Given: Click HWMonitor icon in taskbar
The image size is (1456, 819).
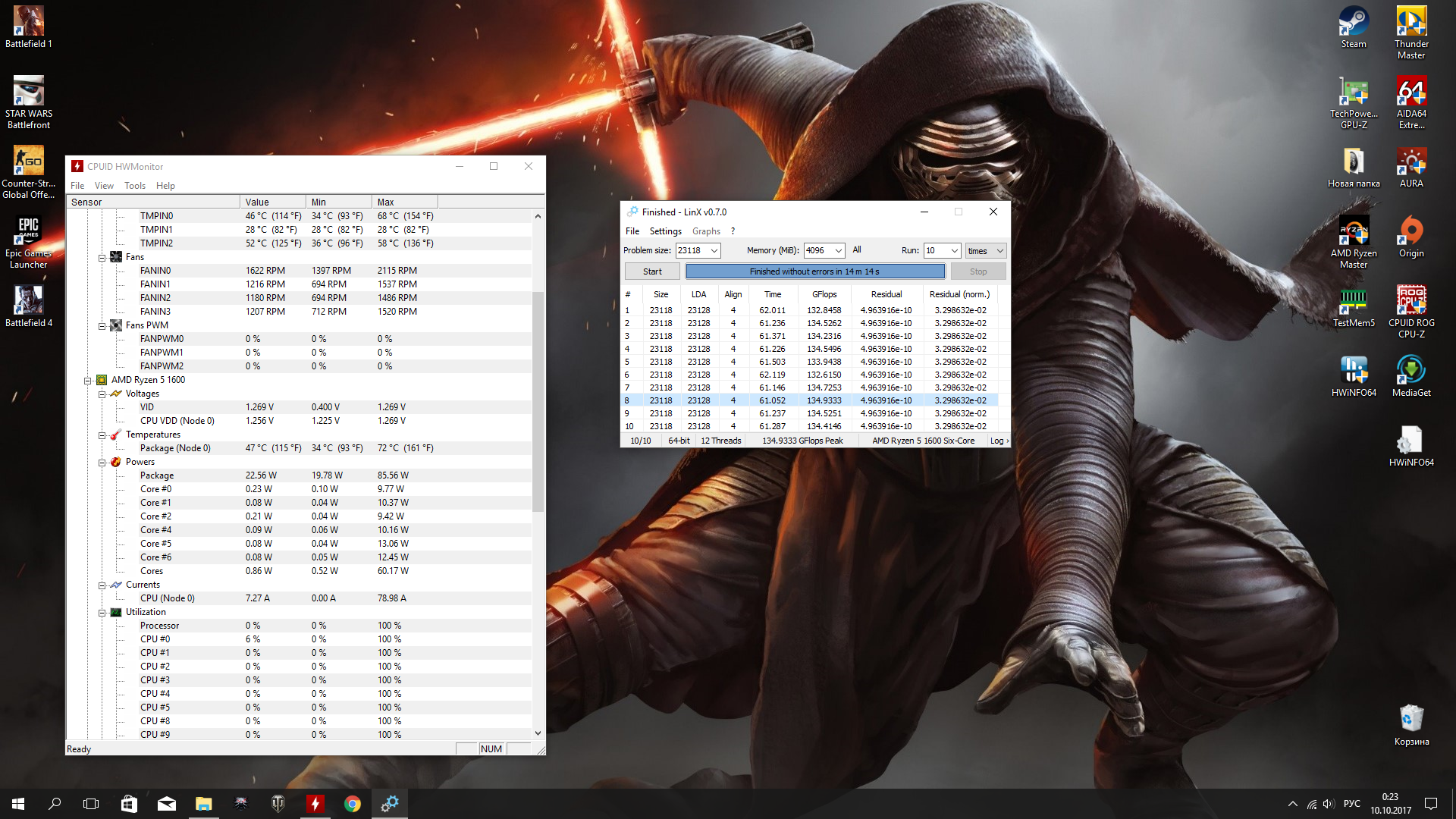Looking at the screenshot, I should click(x=315, y=804).
